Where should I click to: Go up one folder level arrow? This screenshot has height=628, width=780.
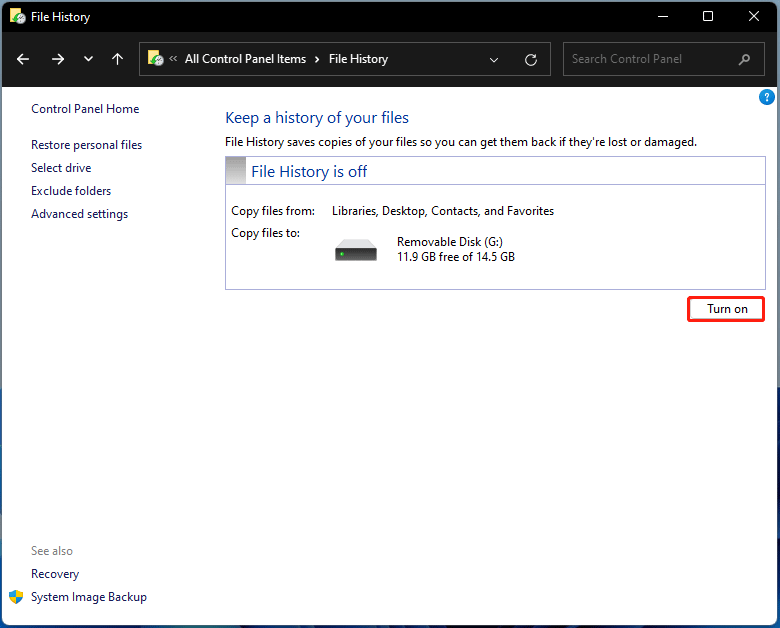pyautogui.click(x=117, y=59)
